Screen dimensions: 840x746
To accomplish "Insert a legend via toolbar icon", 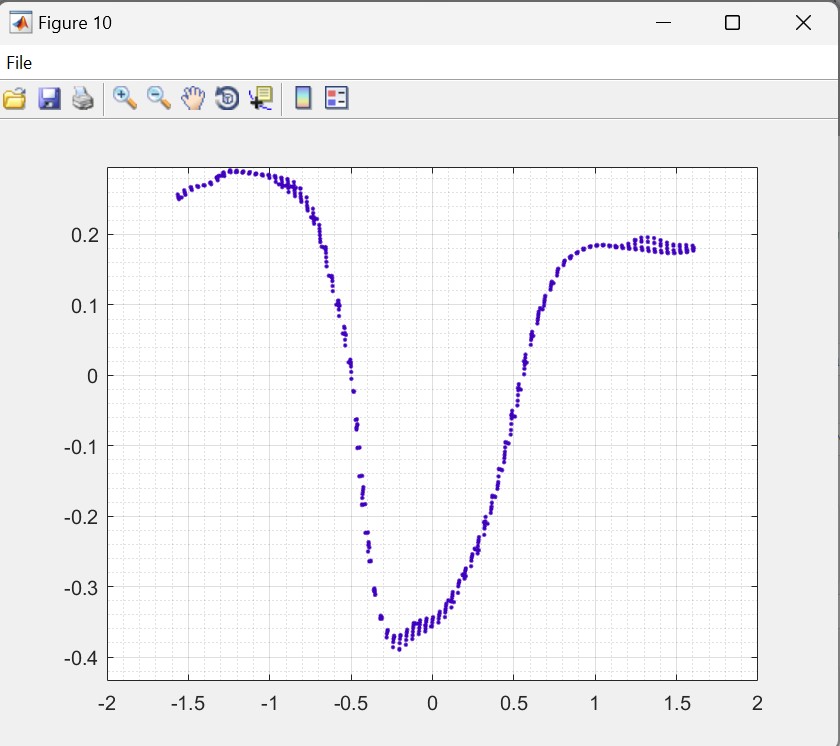I will tap(337, 98).
